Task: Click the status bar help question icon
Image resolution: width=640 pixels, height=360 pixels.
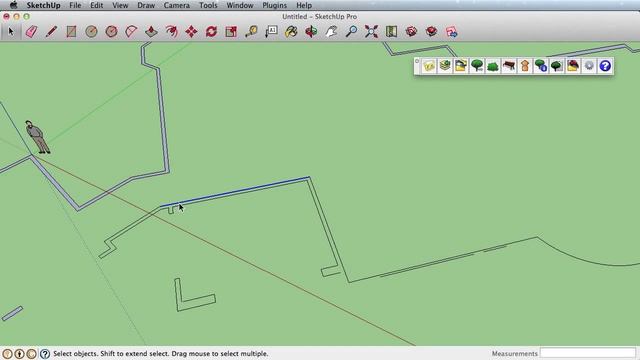Action: click(x=45, y=353)
